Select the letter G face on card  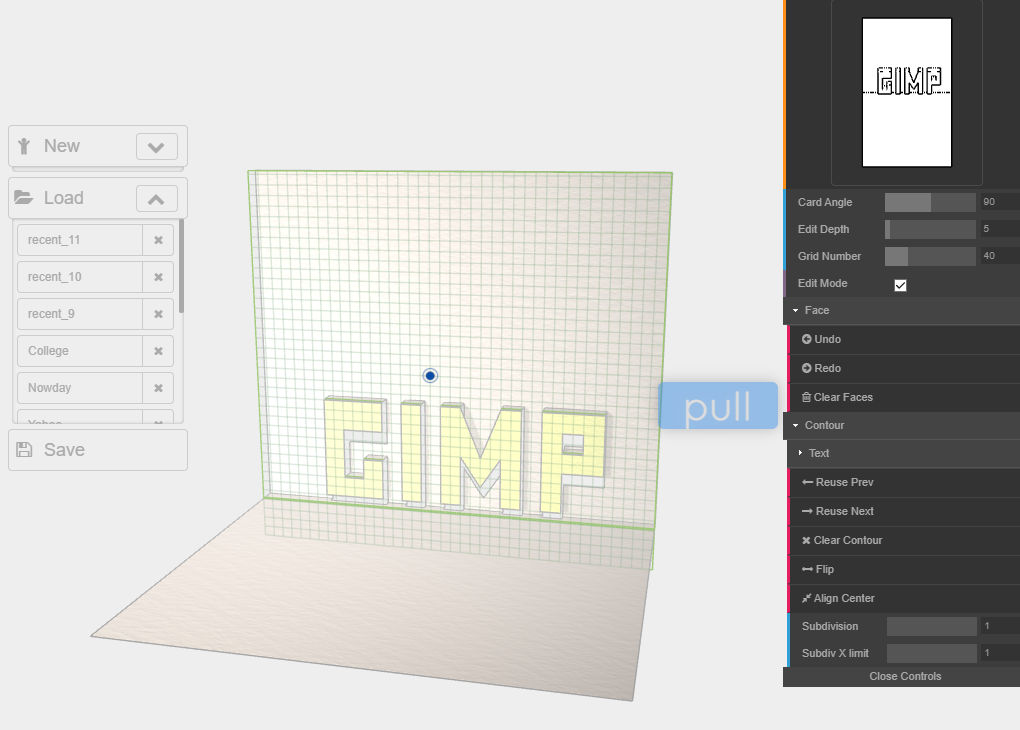[x=336, y=449]
